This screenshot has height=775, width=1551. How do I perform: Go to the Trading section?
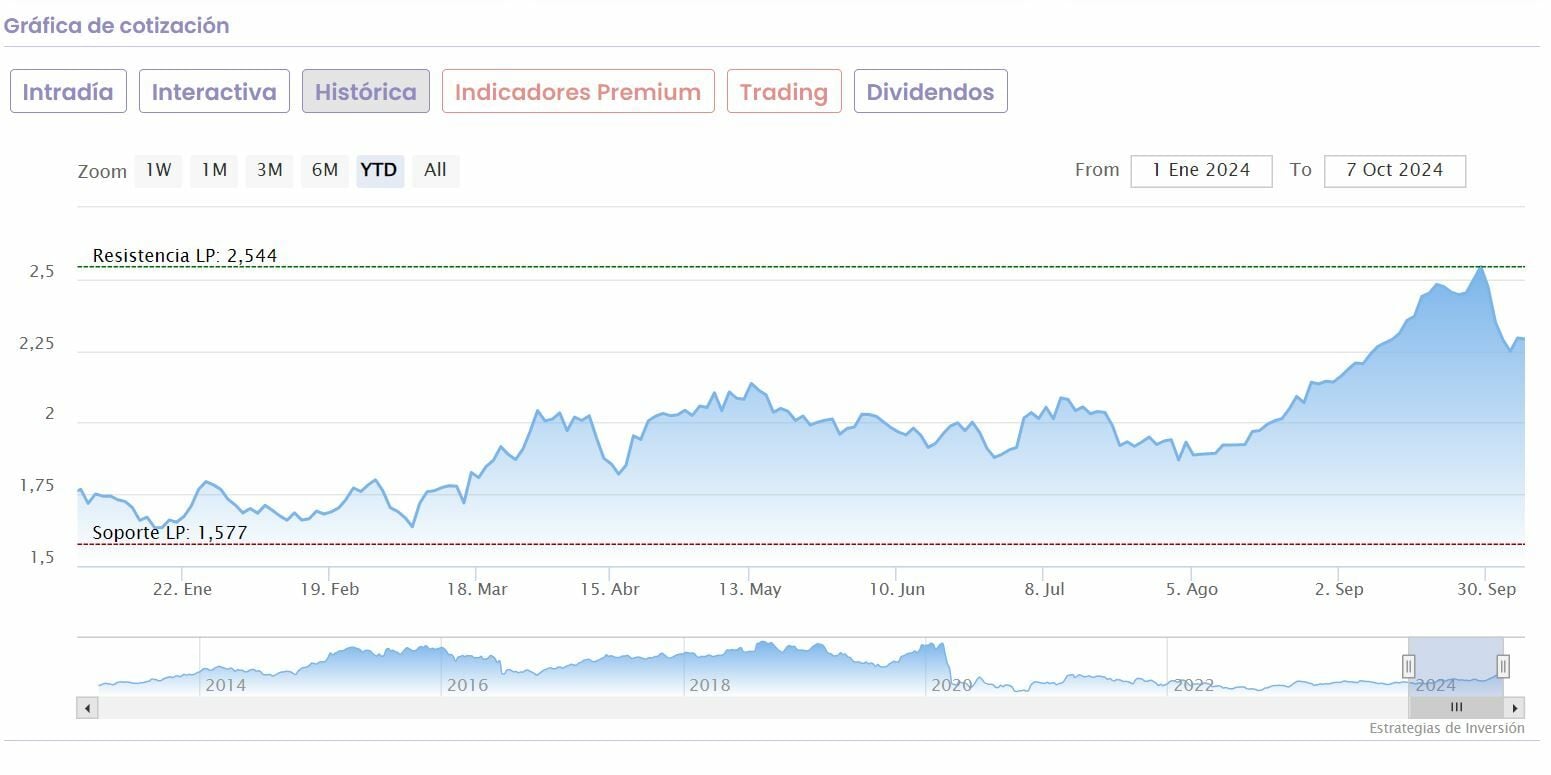(783, 92)
